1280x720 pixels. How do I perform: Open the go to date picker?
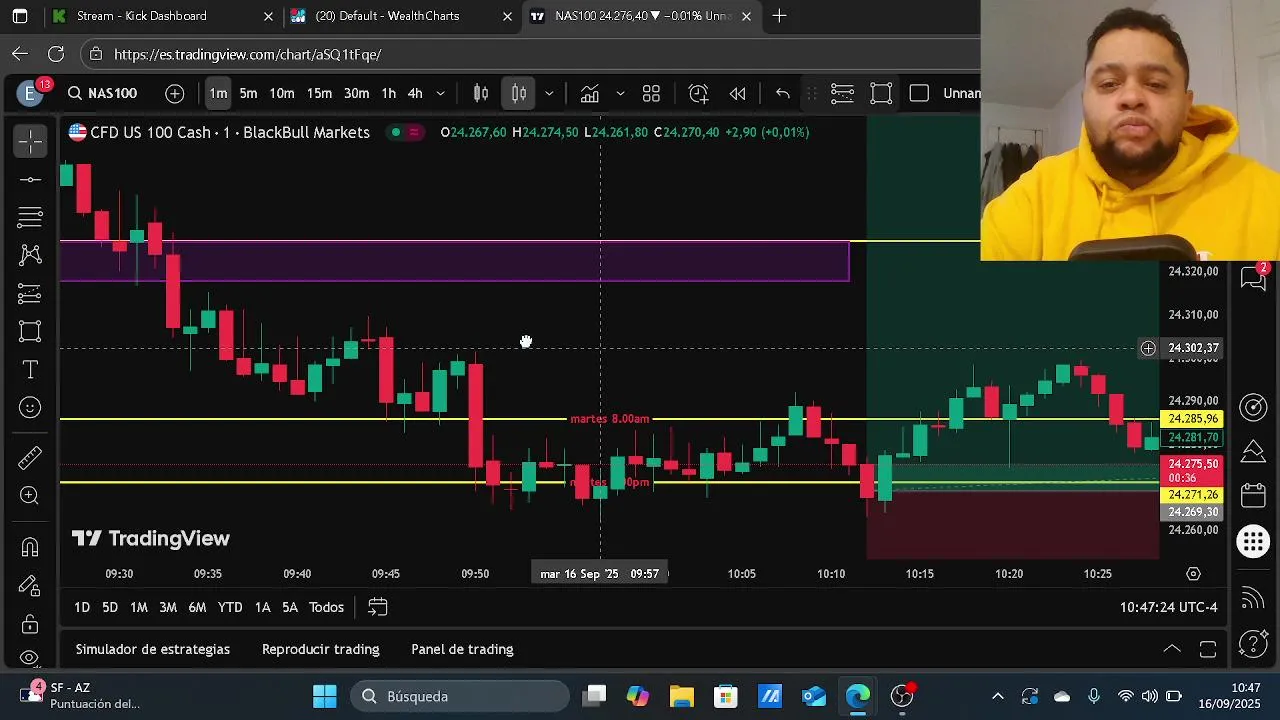click(377, 607)
